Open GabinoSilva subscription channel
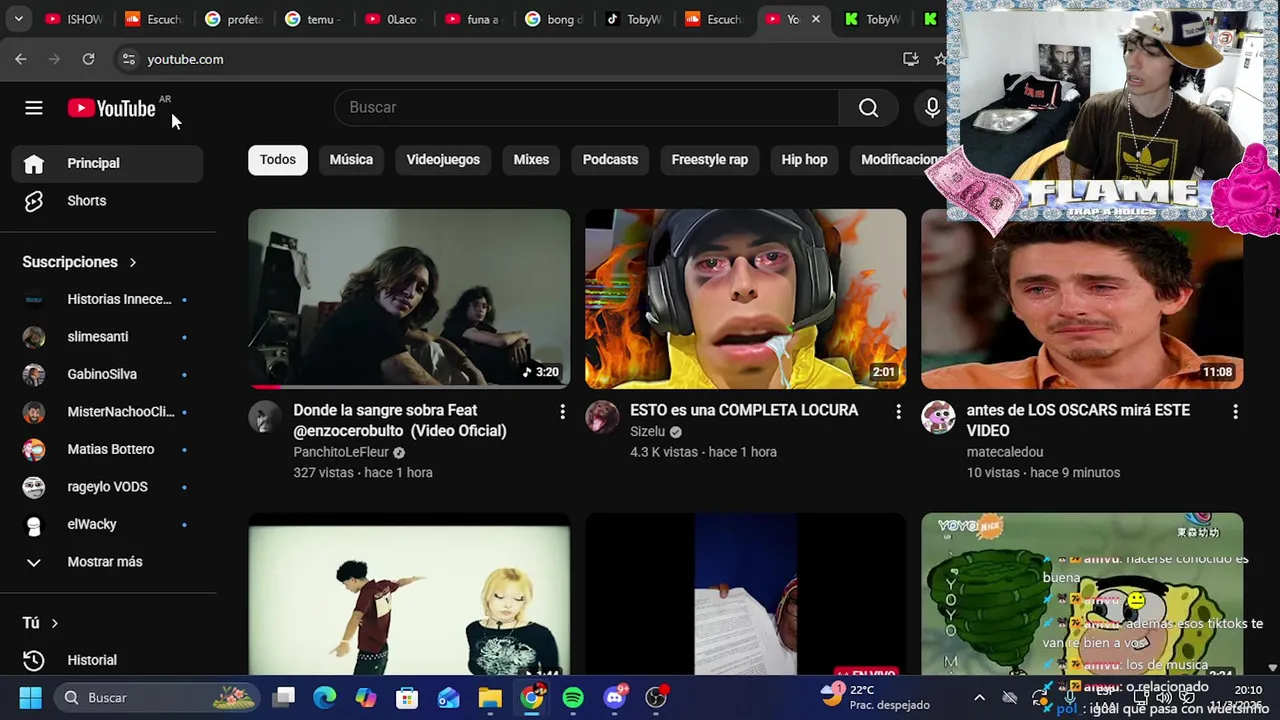Image resolution: width=1280 pixels, height=720 pixels. tap(107, 374)
